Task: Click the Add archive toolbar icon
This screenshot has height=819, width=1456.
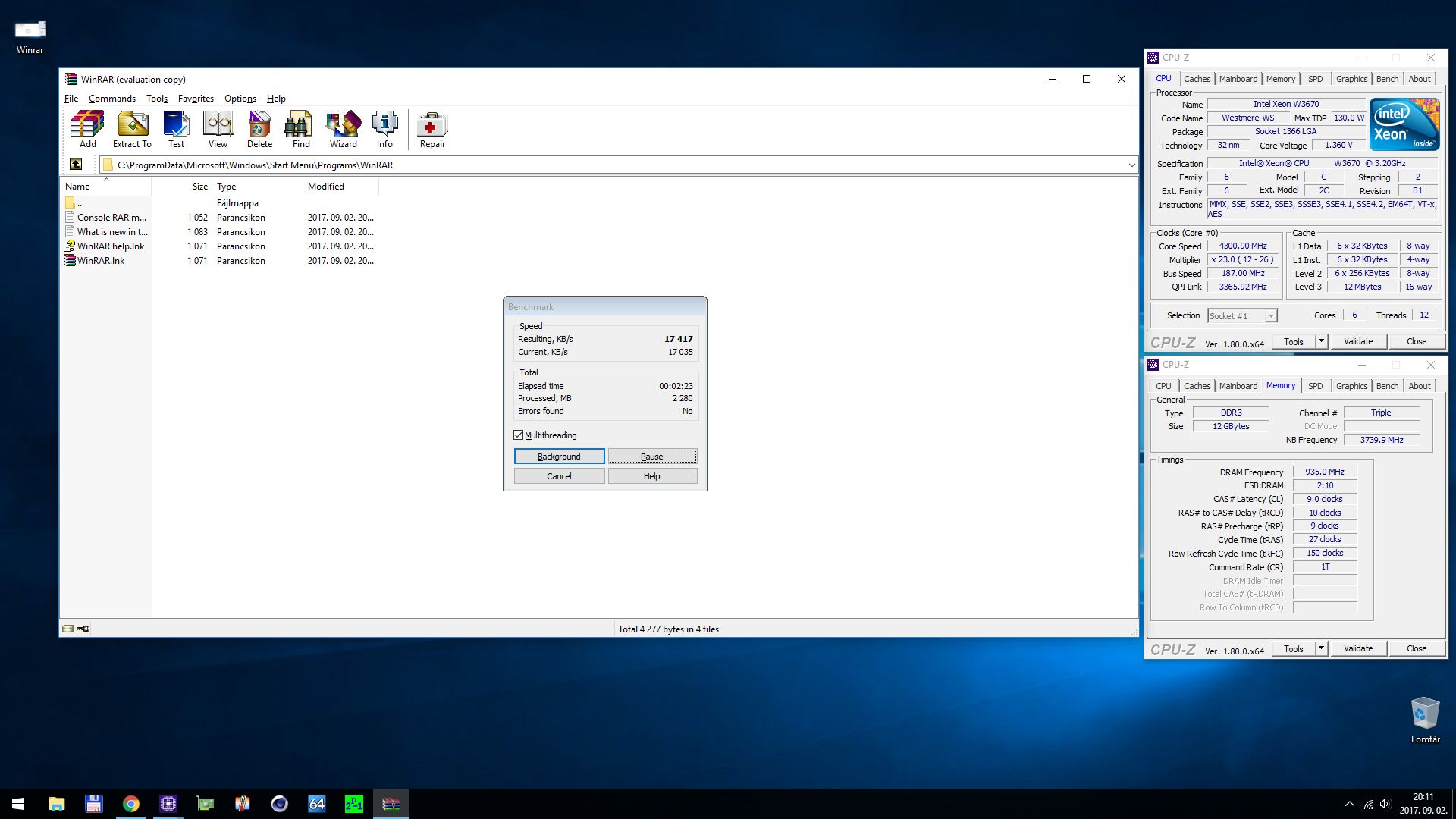Action: tap(88, 130)
